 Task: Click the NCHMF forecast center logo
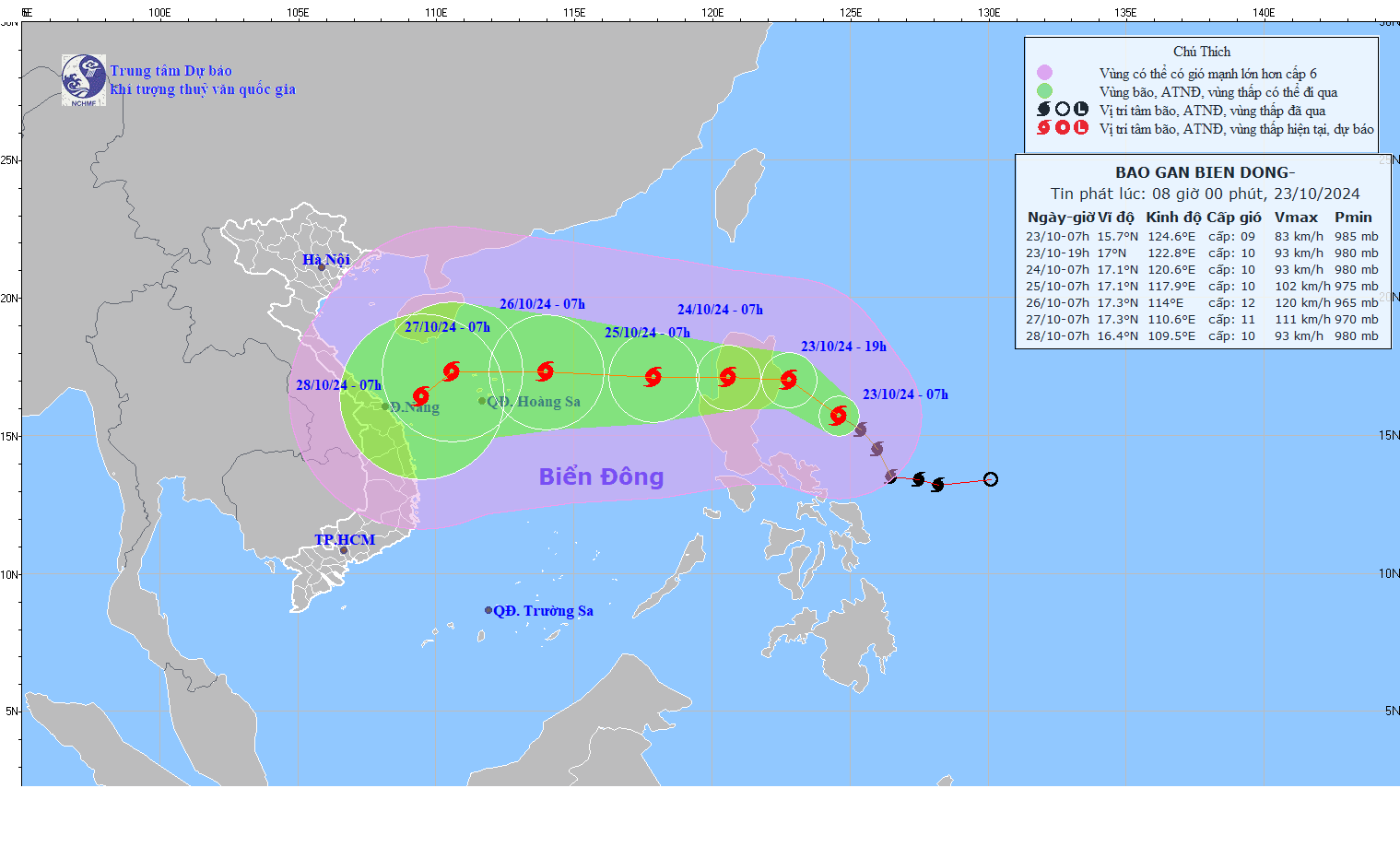84,80
